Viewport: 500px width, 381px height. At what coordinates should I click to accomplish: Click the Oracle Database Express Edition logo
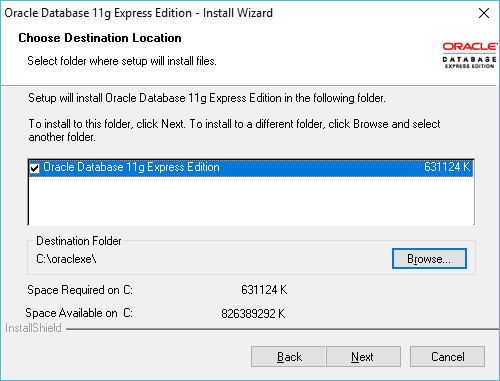coord(469,55)
